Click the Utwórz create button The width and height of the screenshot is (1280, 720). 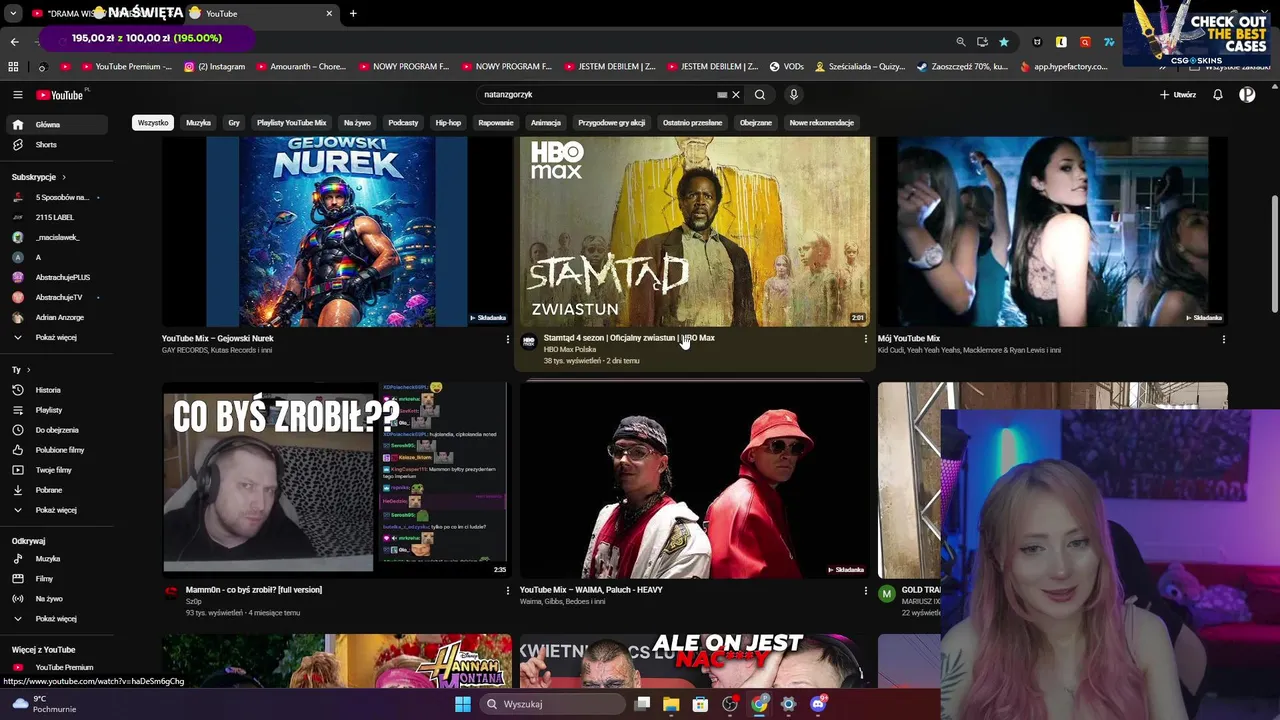coord(1178,95)
